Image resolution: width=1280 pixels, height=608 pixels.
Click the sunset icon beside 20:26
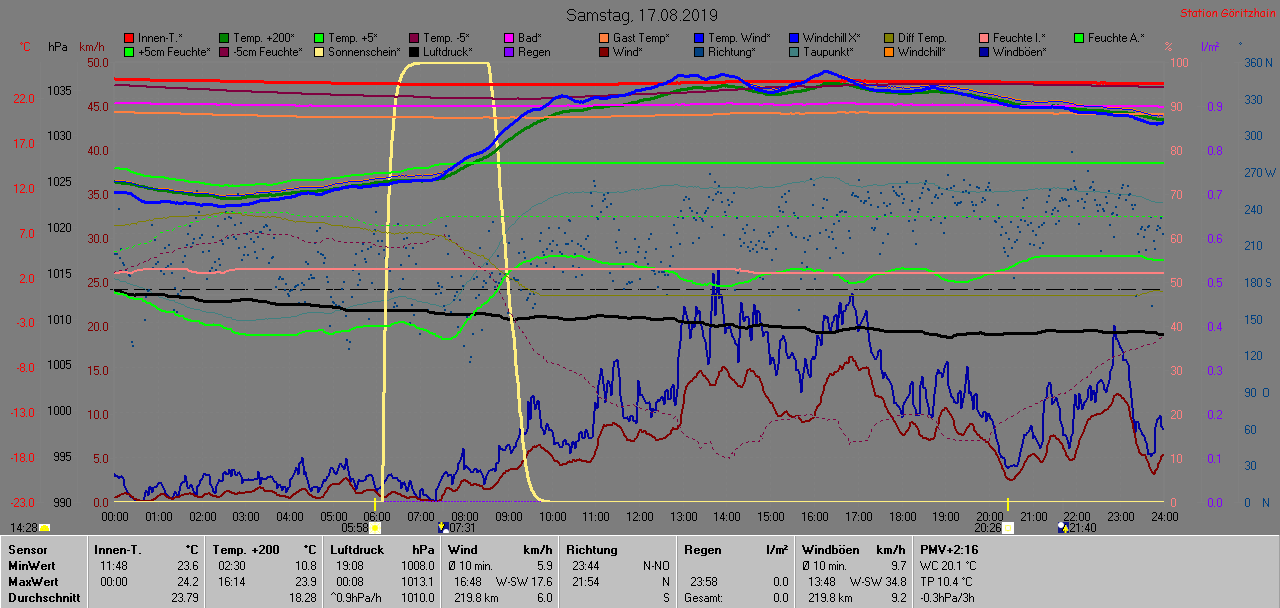(x=1008, y=527)
